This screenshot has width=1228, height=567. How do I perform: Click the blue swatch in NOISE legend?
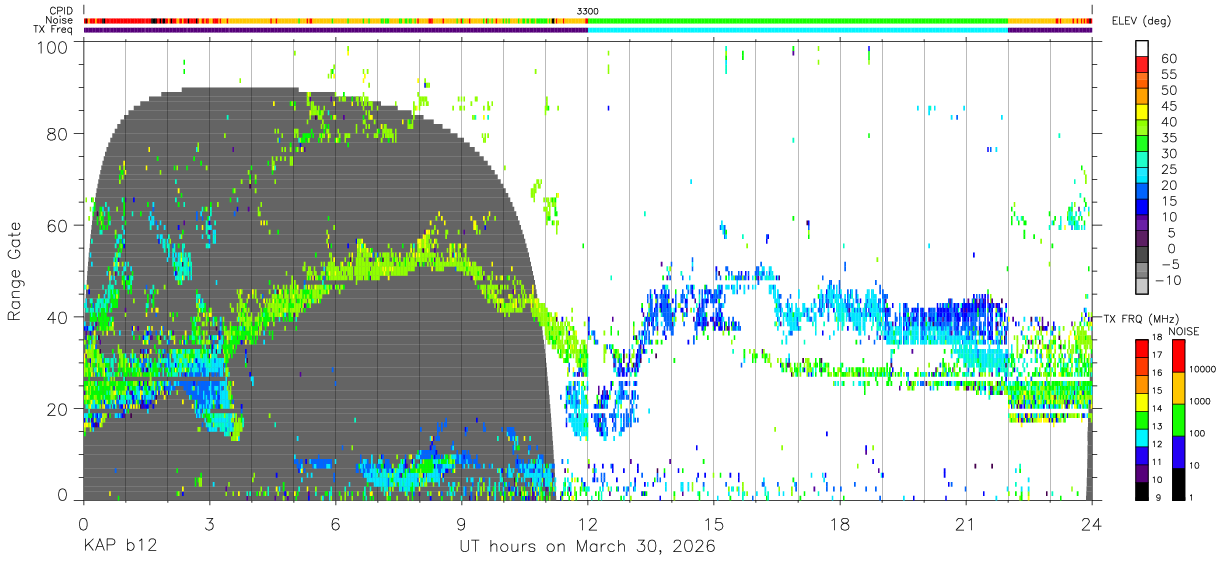[x=1178, y=451]
